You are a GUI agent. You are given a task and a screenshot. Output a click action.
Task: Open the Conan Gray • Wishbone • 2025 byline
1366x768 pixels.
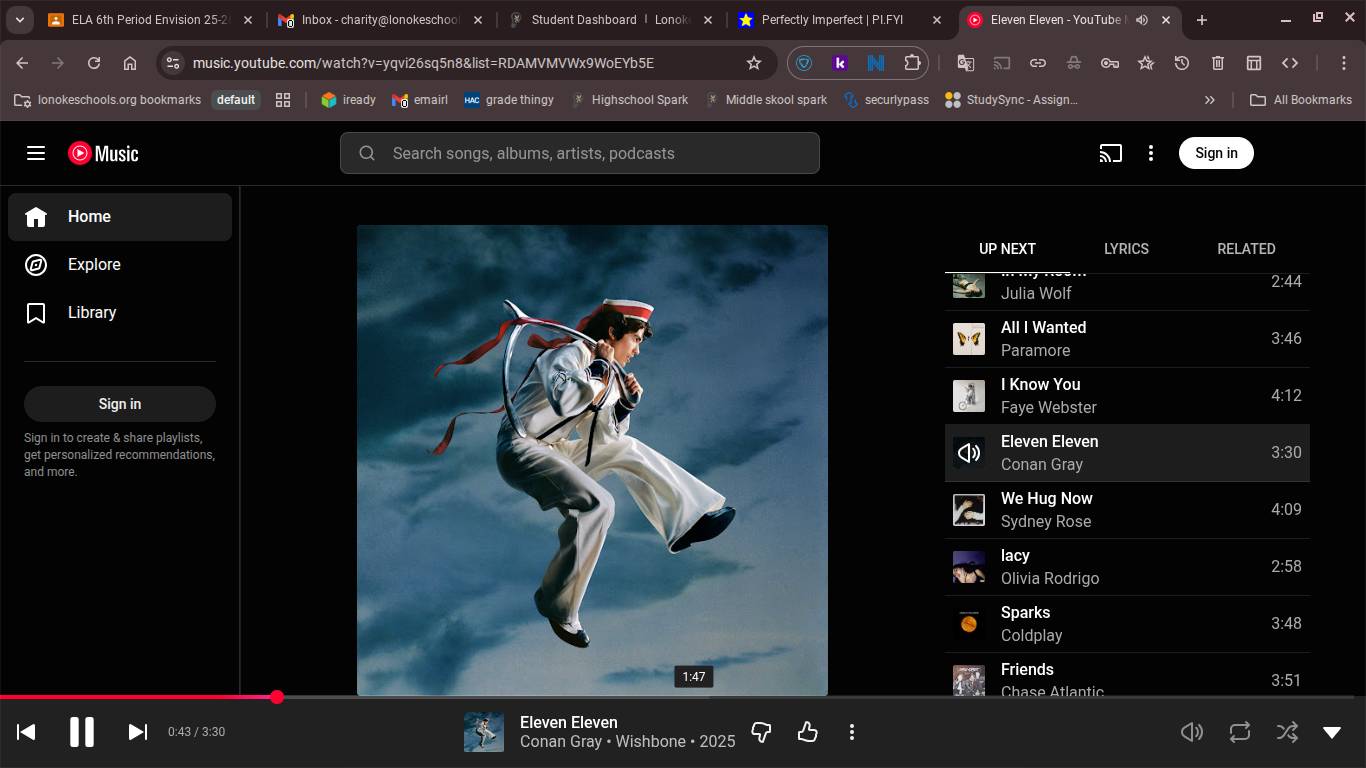tap(627, 742)
